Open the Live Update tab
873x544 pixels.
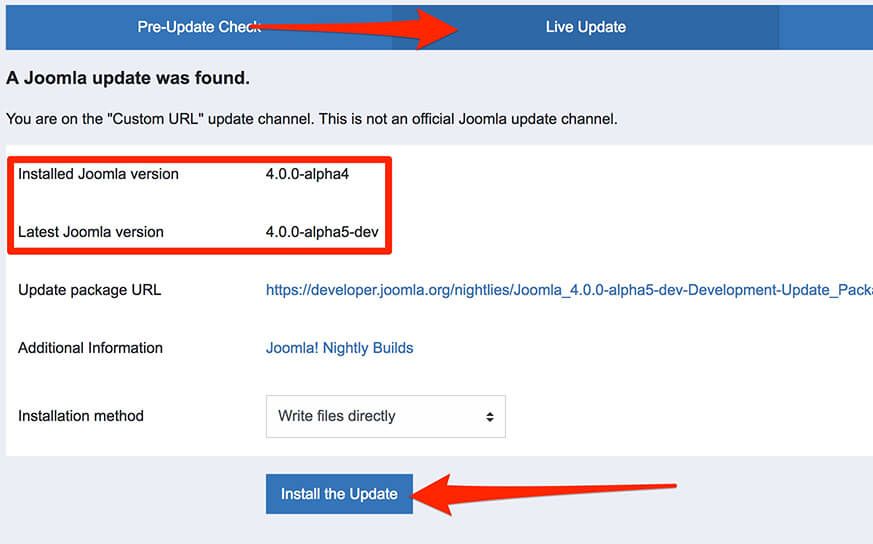click(585, 27)
